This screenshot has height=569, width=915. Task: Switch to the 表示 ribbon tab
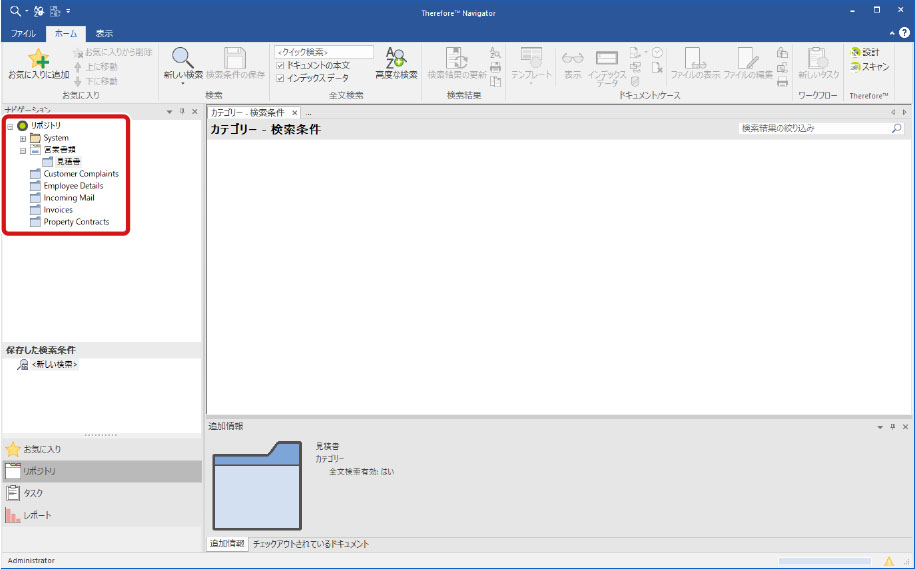coord(104,33)
